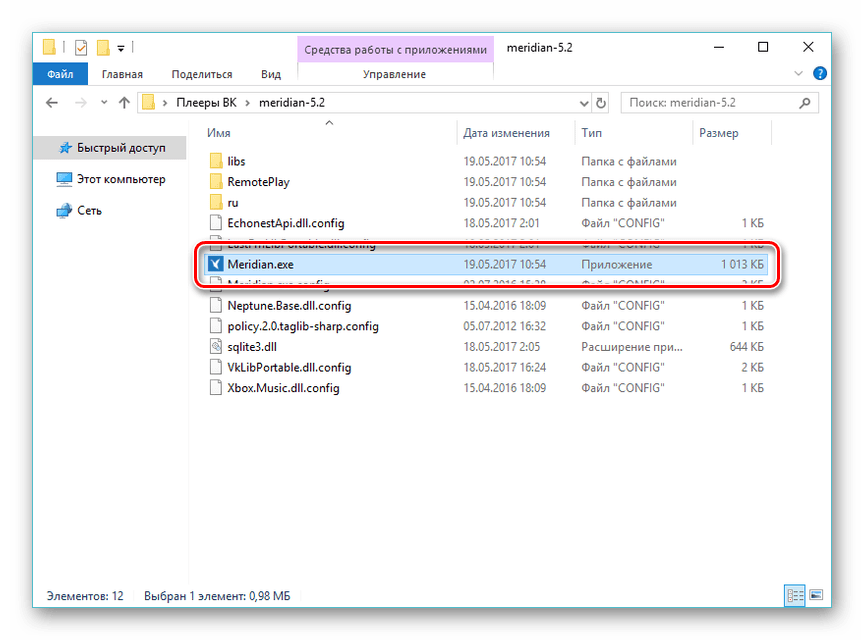Switch to large icons view button

tap(816, 595)
